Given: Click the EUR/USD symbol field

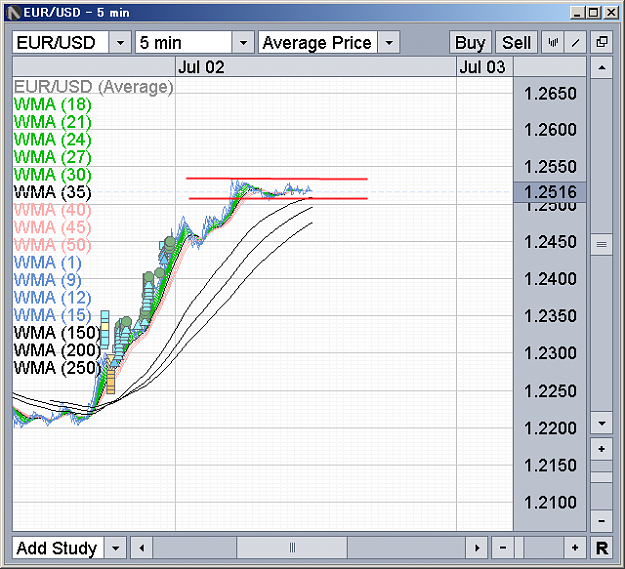Looking at the screenshot, I should click(61, 42).
